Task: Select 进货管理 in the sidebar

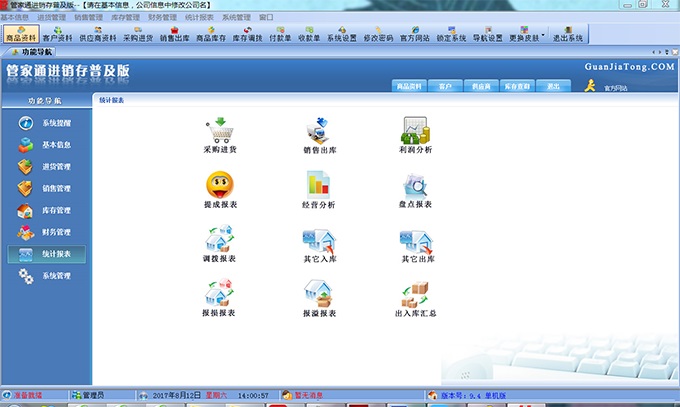Action: pyautogui.click(x=46, y=167)
